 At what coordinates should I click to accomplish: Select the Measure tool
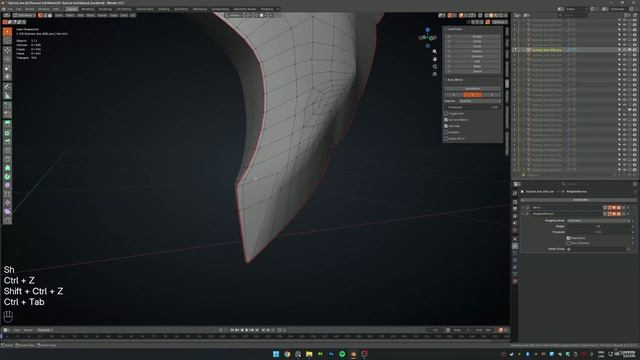pyautogui.click(x=7, y=96)
